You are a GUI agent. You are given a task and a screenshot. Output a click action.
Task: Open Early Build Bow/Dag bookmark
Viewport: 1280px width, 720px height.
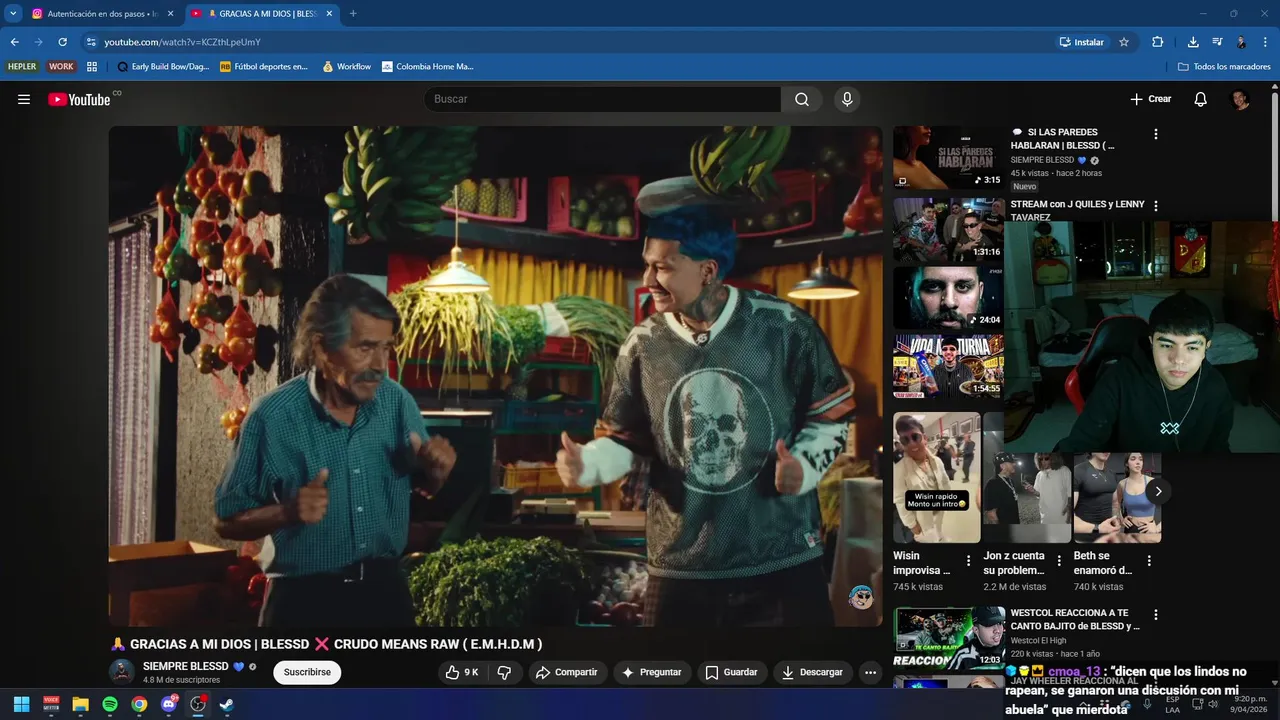[163, 67]
